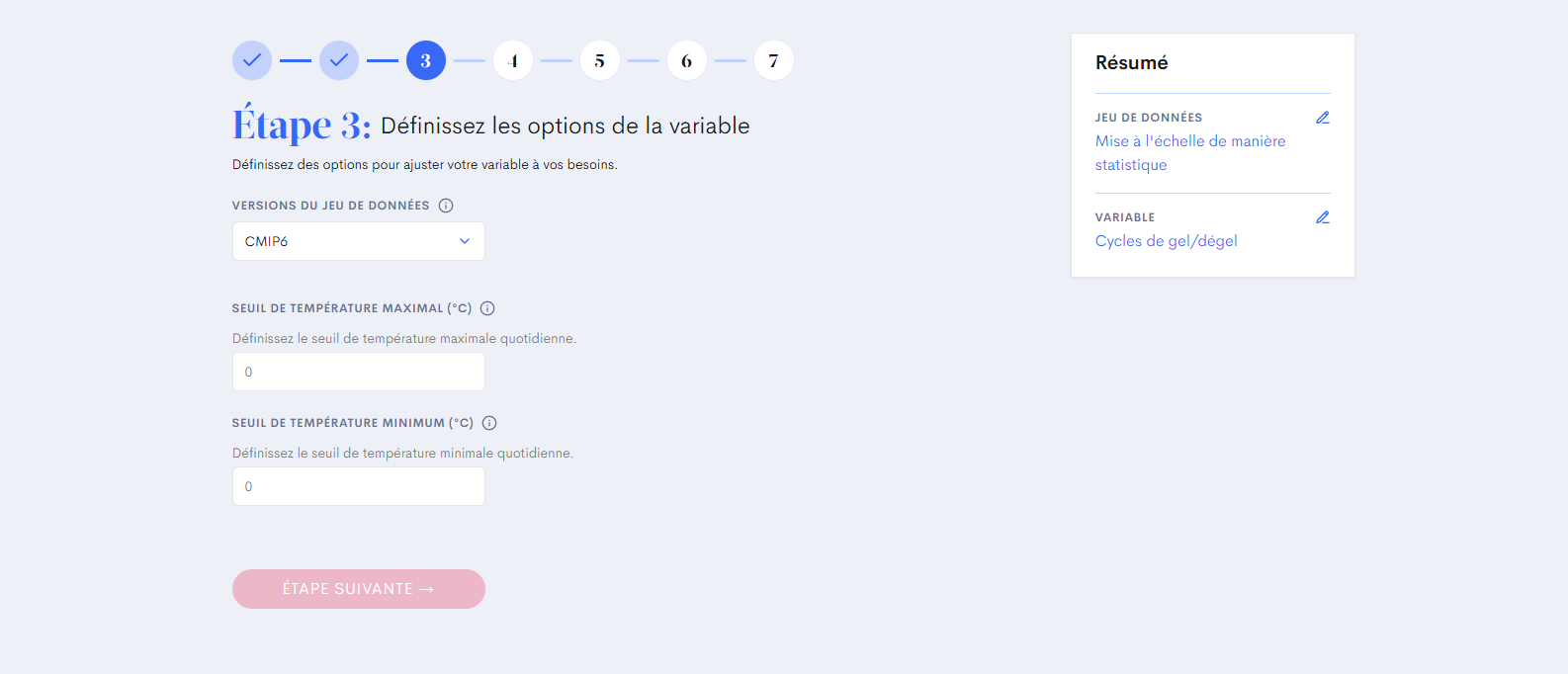Viewport: 1568px width, 674px height.
Task: Open the Cycles de gel/dégel link
Action: coord(1166,241)
